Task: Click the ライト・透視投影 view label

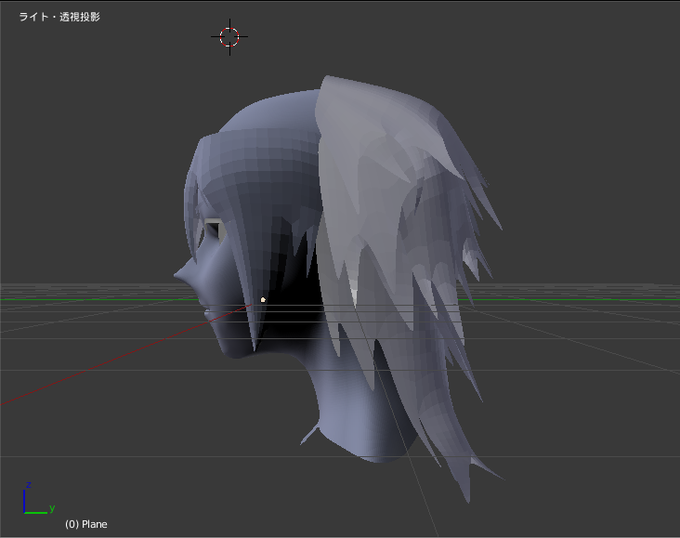Action: point(60,17)
